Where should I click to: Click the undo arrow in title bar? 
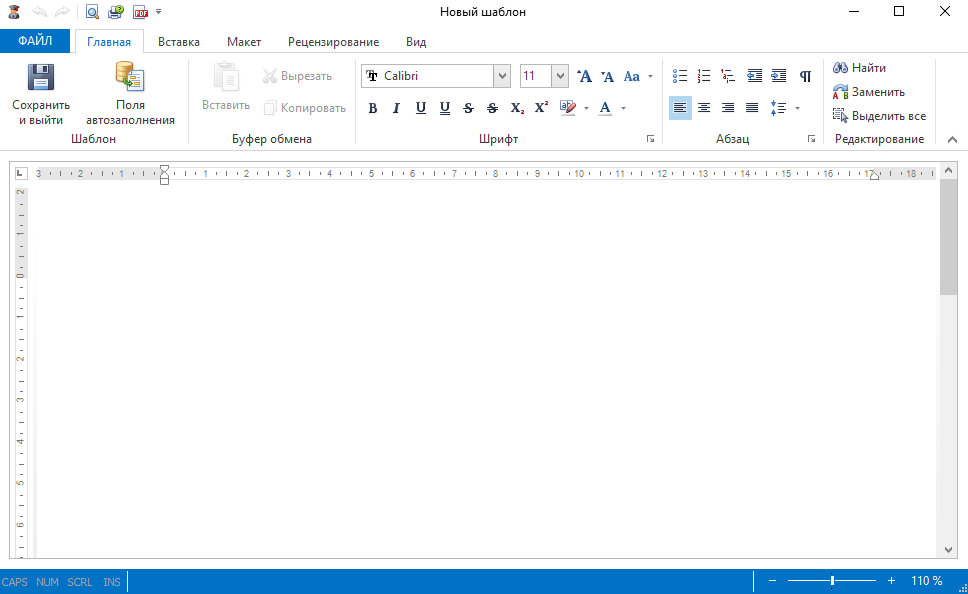(x=40, y=12)
